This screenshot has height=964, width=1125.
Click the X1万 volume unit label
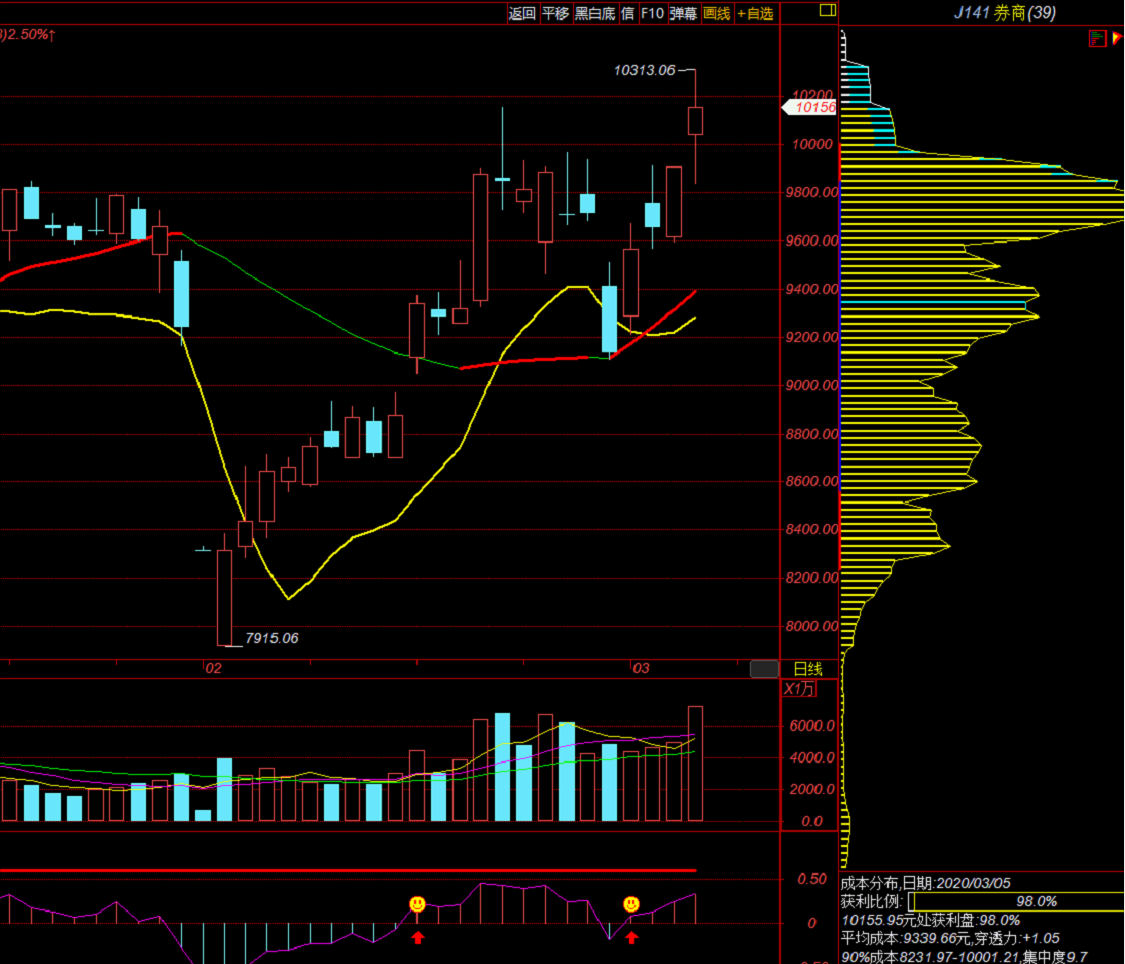click(x=799, y=689)
